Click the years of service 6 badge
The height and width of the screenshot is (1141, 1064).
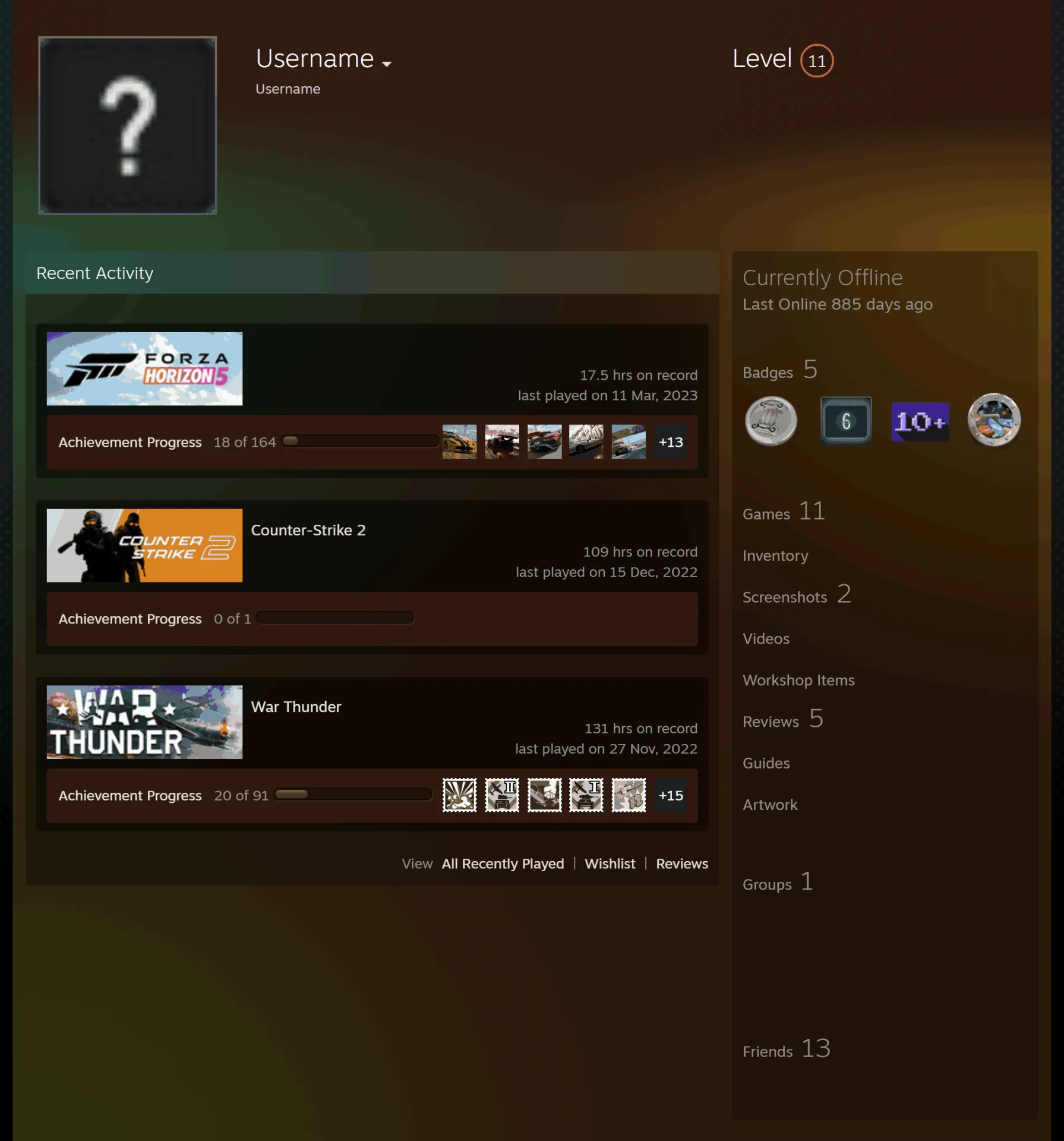click(x=846, y=421)
